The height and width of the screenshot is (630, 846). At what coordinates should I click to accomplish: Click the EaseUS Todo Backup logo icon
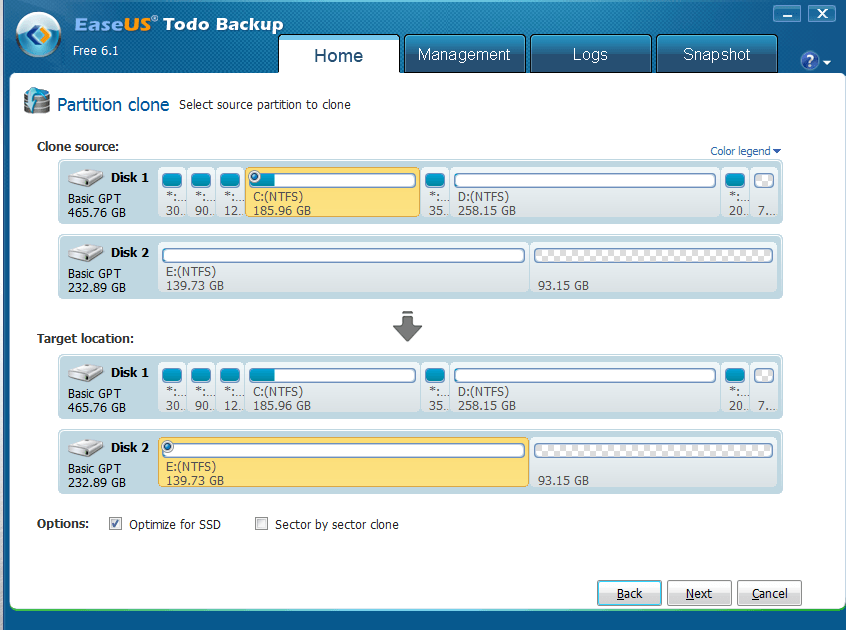coord(38,35)
